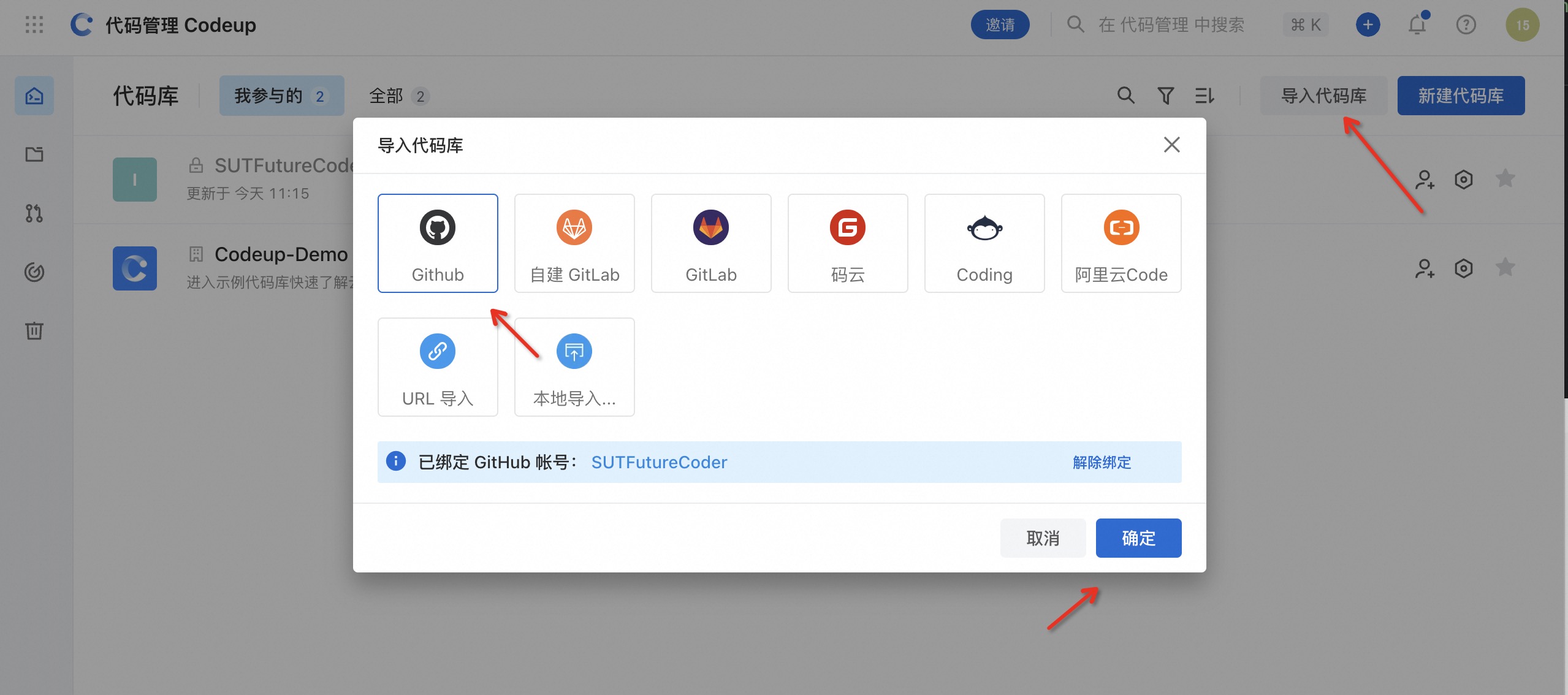
Task: Open the repository list search icon
Action: pyautogui.click(x=1125, y=96)
